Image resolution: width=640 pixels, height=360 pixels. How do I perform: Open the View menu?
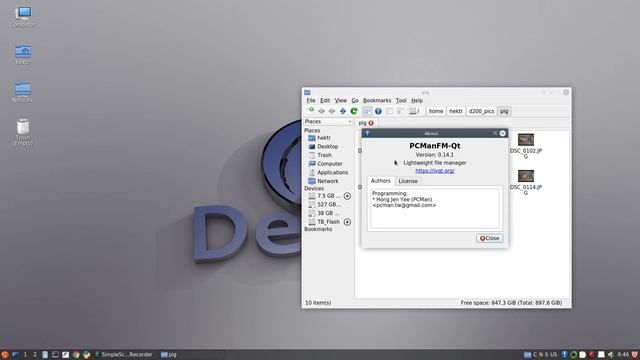click(340, 100)
